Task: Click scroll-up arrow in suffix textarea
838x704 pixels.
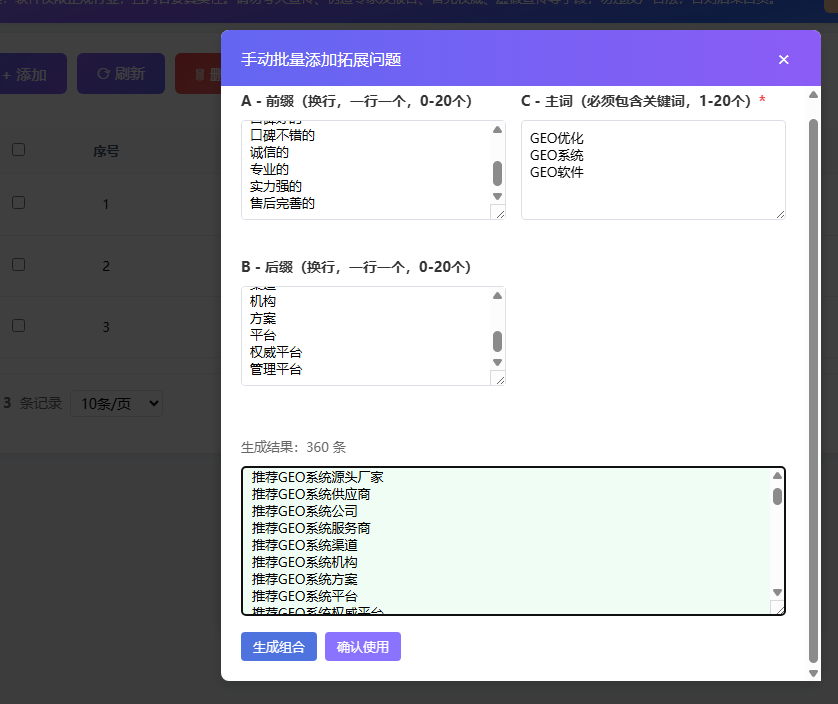Action: click(x=498, y=296)
